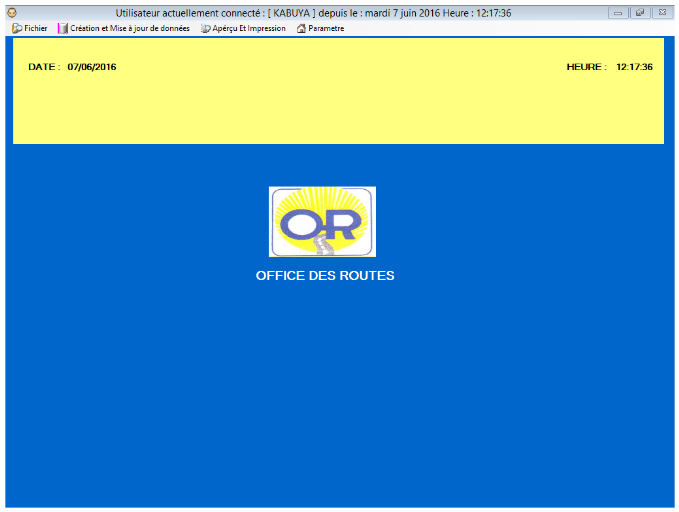679x512 pixels.
Task: Open the Aperçu Et Impression menu
Action: [x=243, y=29]
